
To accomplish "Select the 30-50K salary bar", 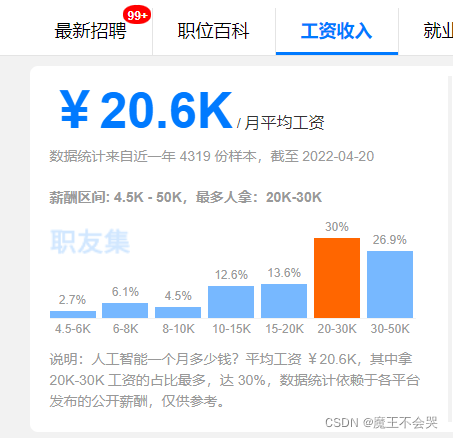I will pos(390,284).
